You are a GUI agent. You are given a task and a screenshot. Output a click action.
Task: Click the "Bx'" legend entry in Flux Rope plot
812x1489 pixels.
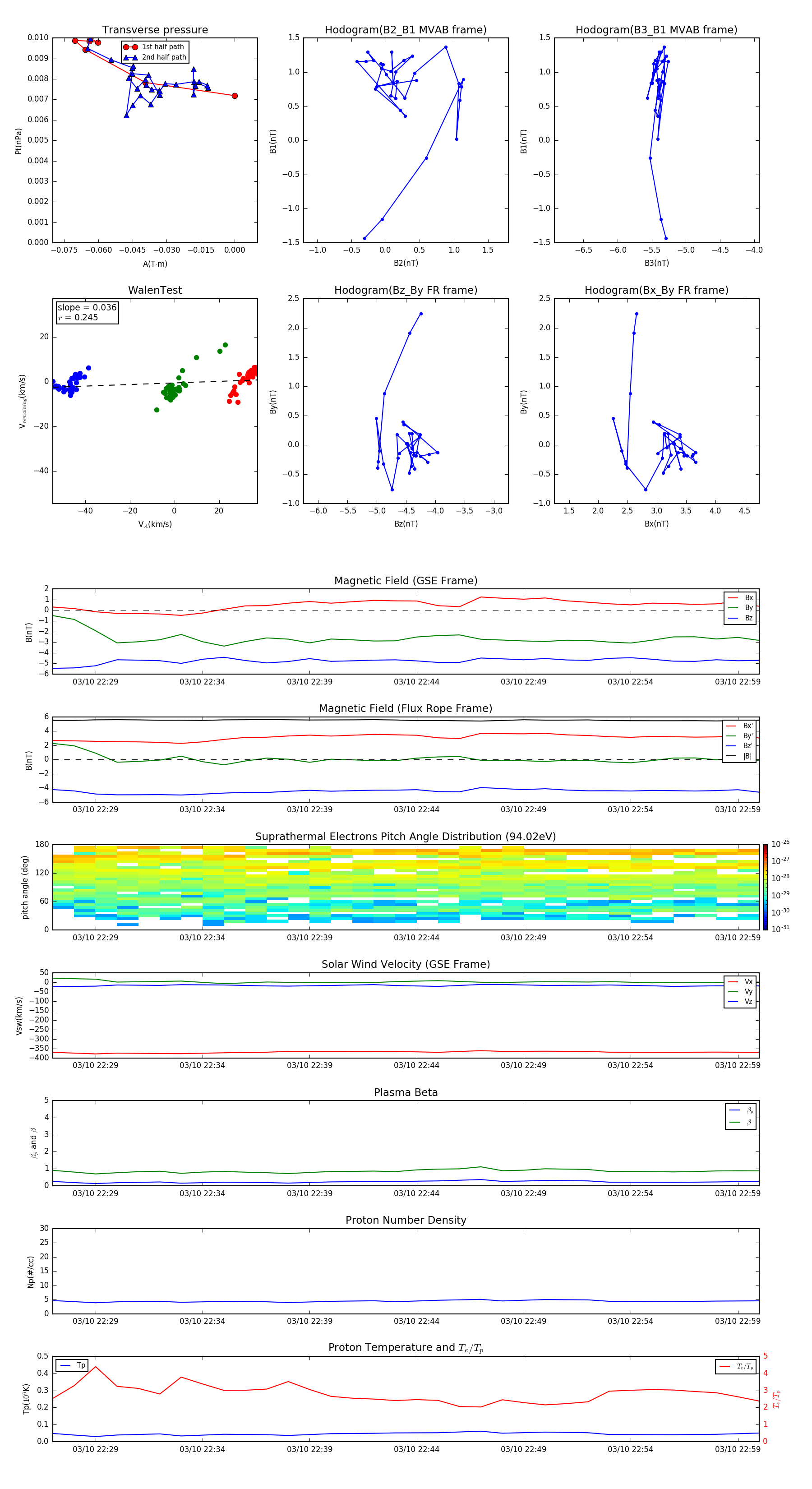pyautogui.click(x=740, y=726)
